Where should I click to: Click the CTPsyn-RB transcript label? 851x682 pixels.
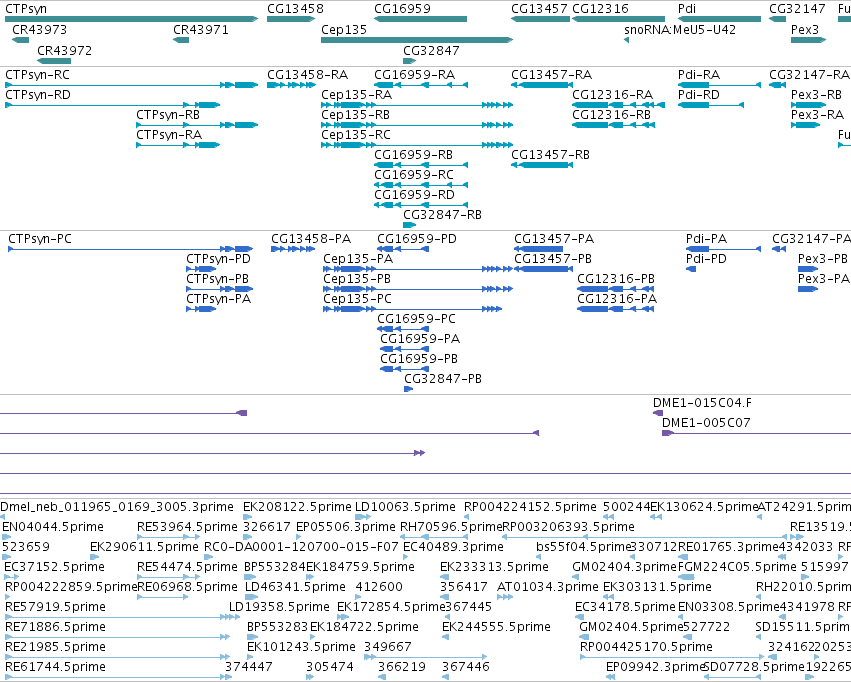tap(168, 115)
